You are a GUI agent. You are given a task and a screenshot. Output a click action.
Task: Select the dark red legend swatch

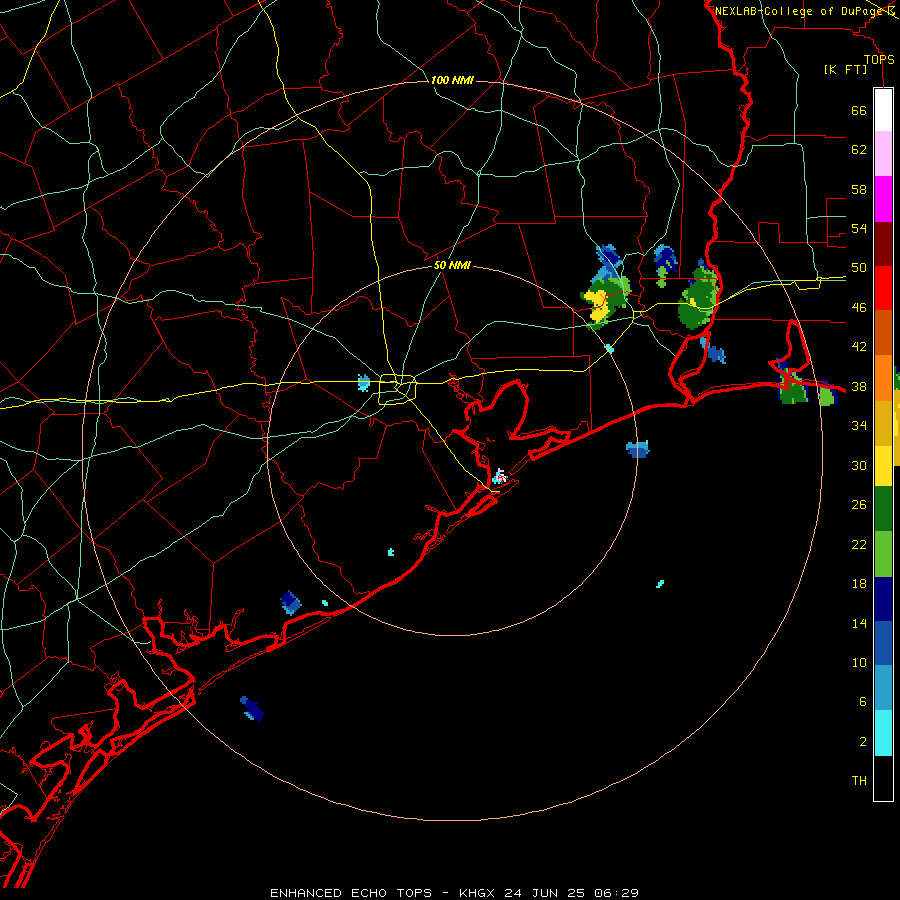(883, 244)
